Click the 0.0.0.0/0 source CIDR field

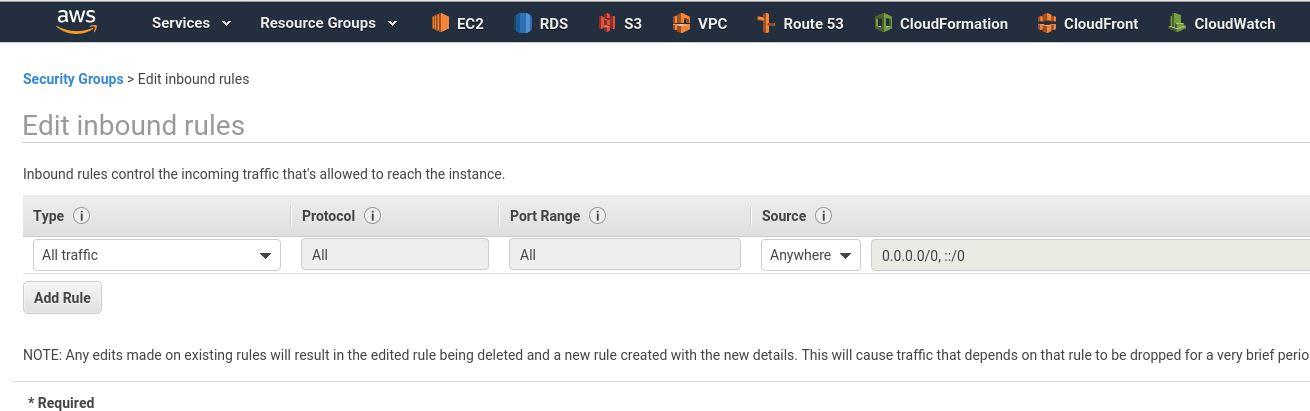[1090, 255]
